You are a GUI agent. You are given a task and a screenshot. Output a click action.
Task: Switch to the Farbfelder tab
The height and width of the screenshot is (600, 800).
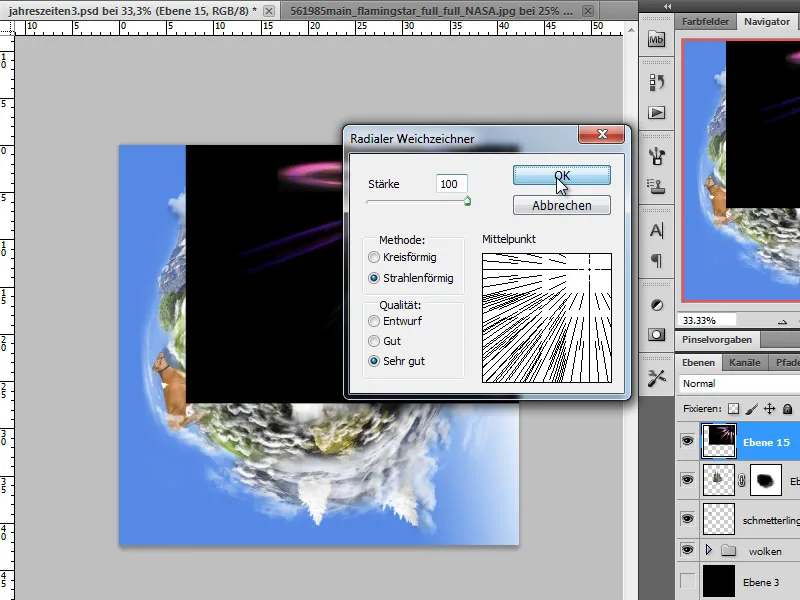(705, 21)
